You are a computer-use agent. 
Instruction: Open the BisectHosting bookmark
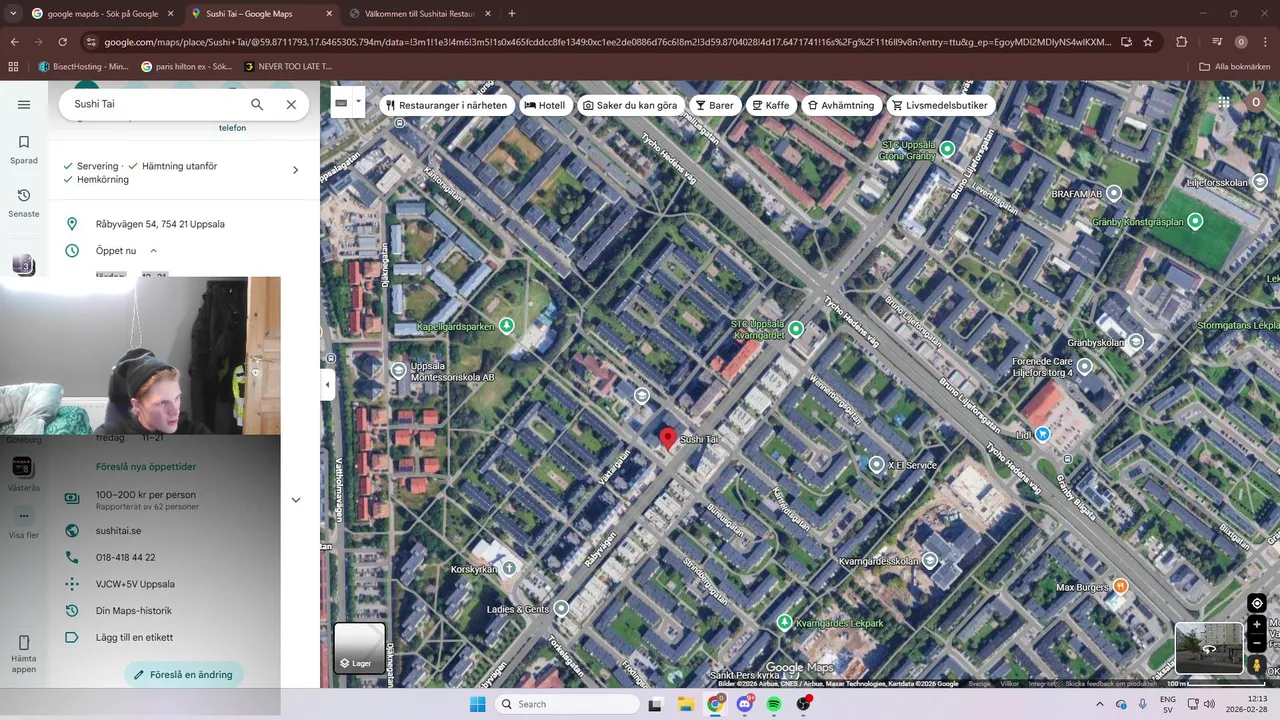[x=84, y=67]
